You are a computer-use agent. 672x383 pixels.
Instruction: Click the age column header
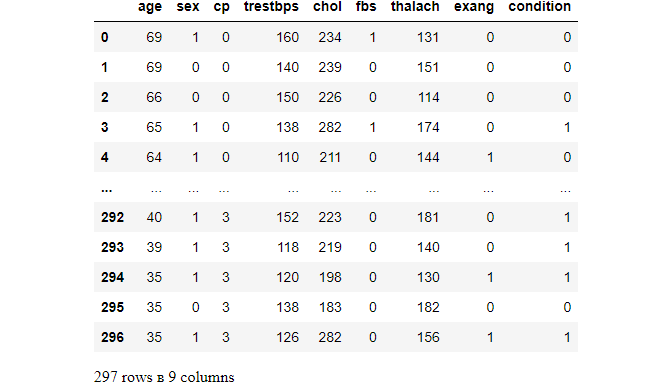(150, 7)
